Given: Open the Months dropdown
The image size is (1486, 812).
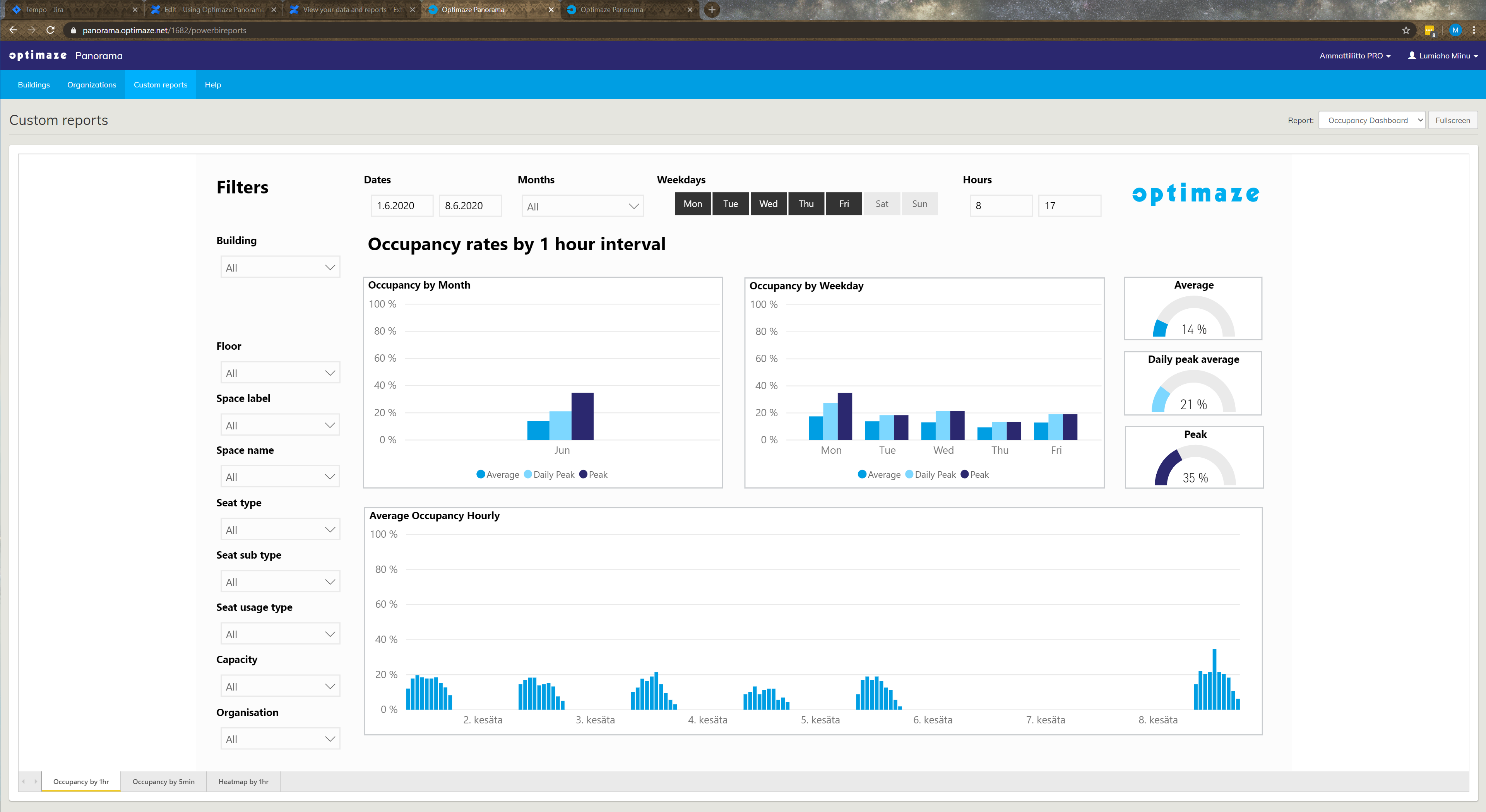Looking at the screenshot, I should [582, 207].
